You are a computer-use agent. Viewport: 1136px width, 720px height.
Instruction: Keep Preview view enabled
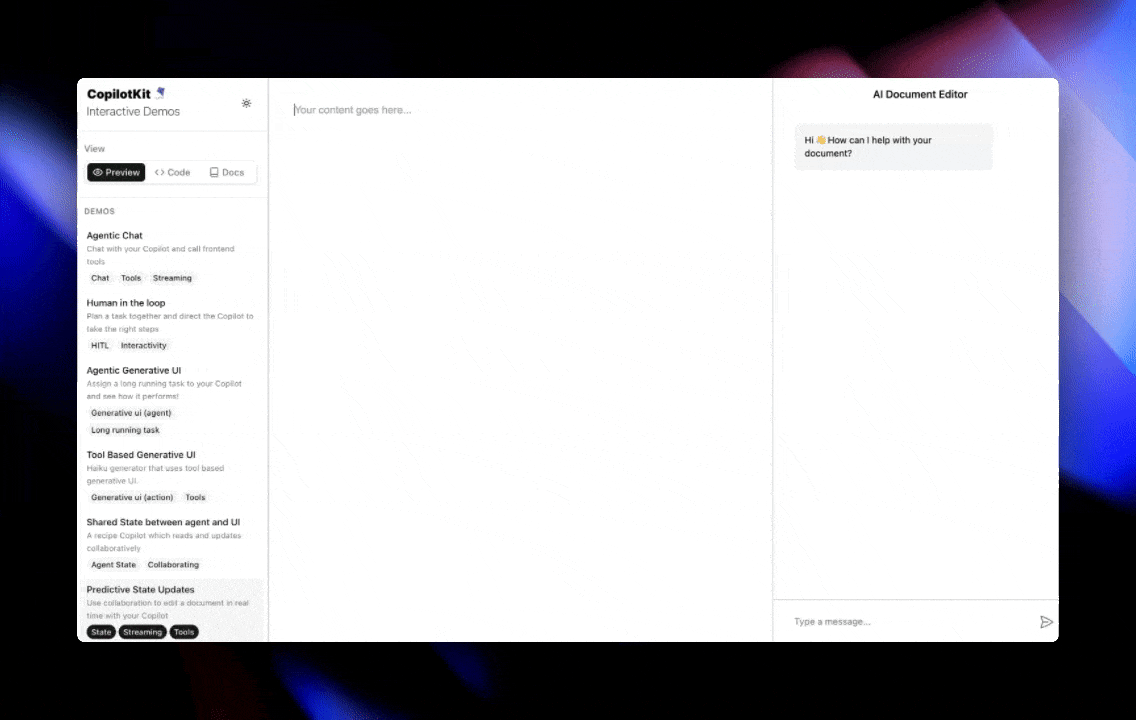[116, 172]
